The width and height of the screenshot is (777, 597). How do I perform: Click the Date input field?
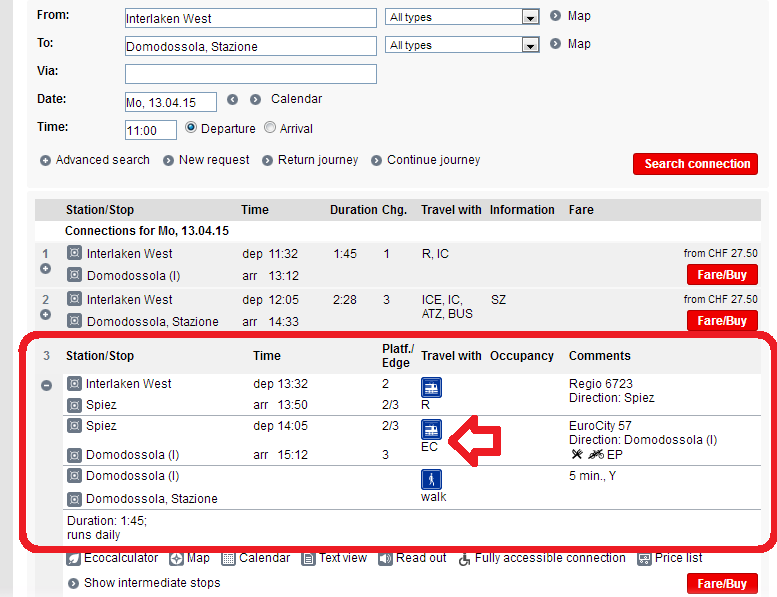pyautogui.click(x=170, y=102)
